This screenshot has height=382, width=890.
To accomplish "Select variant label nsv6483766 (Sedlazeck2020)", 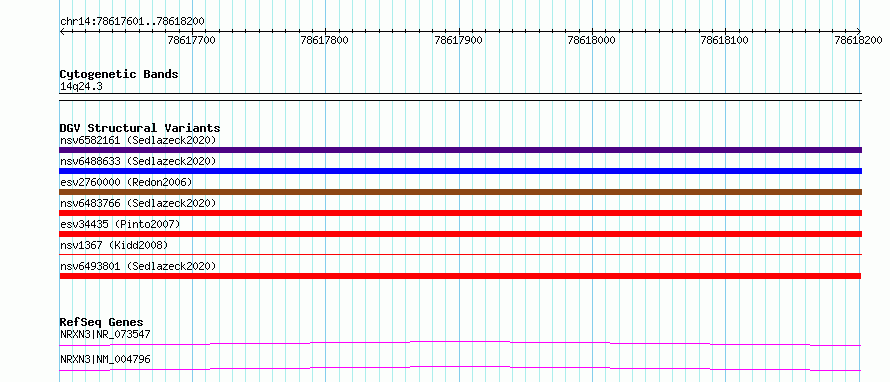I will (138, 203).
